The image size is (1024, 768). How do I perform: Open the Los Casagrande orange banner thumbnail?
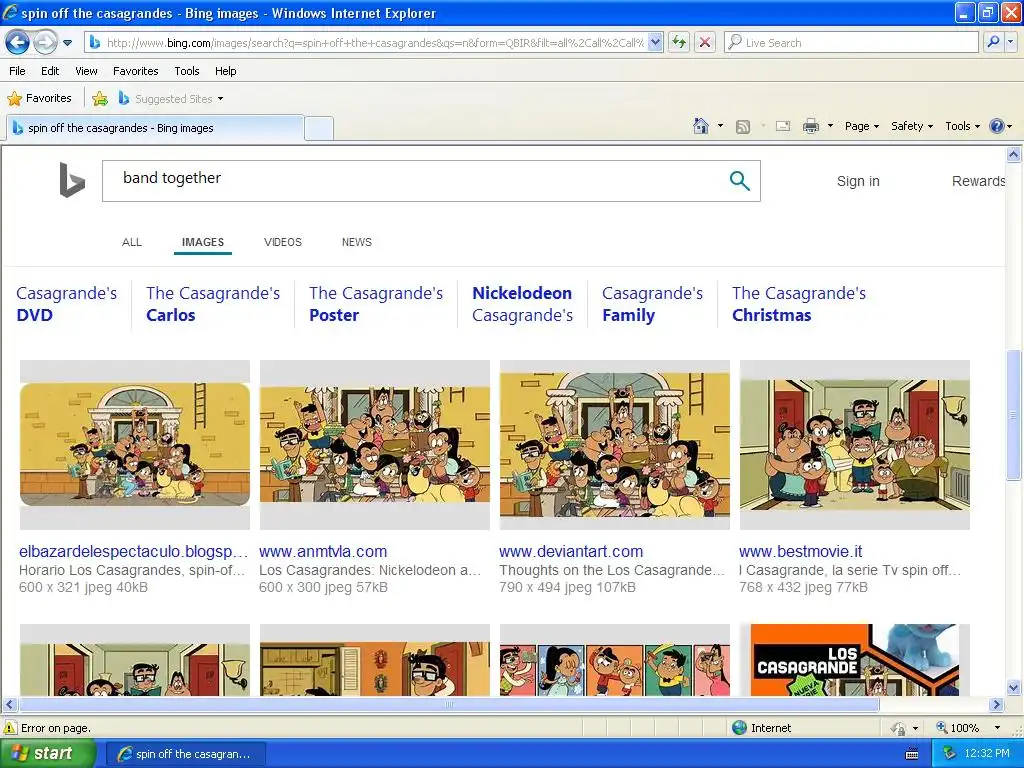click(x=854, y=660)
